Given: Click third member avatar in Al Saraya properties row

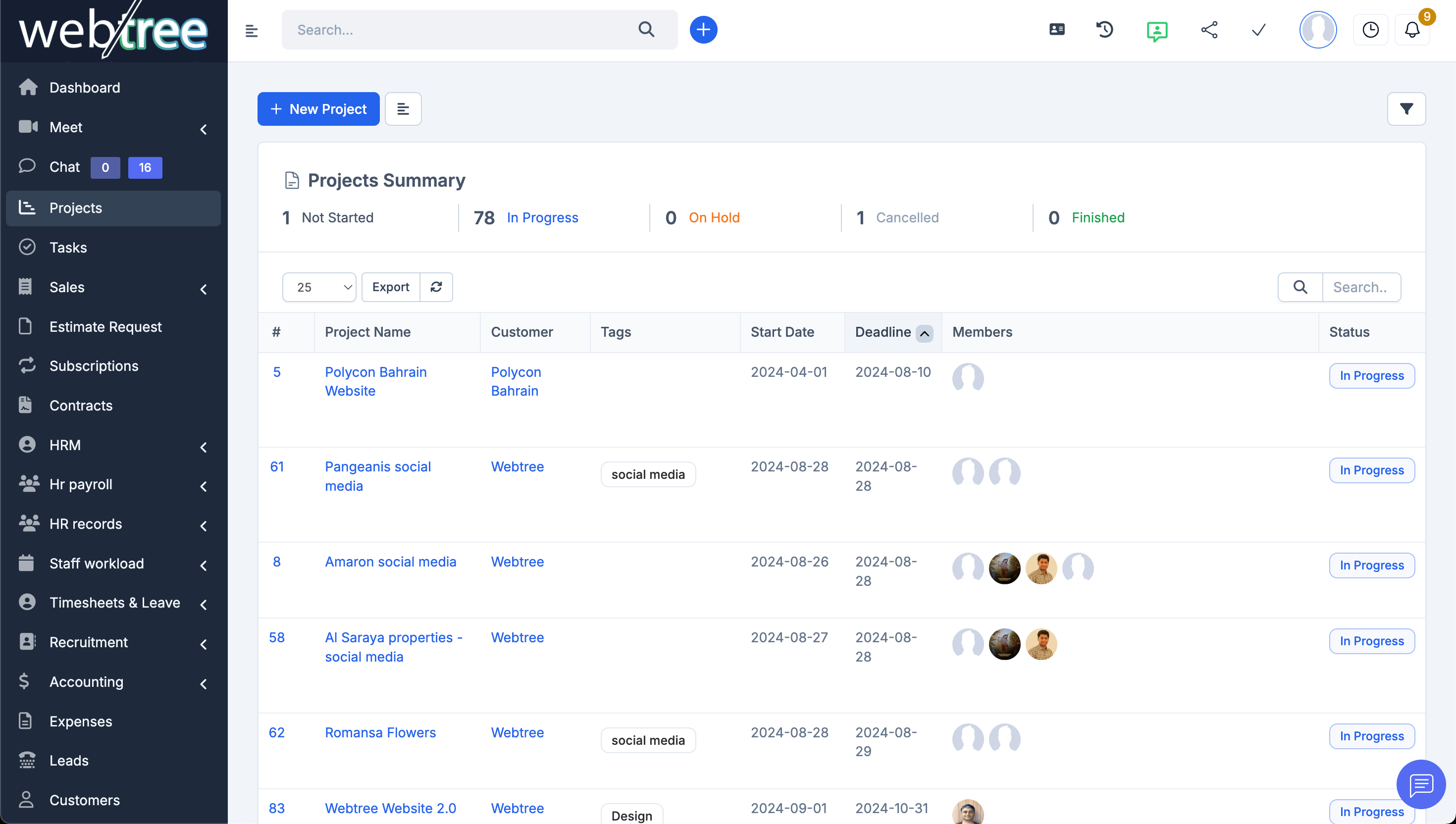Looking at the screenshot, I should tap(1041, 644).
